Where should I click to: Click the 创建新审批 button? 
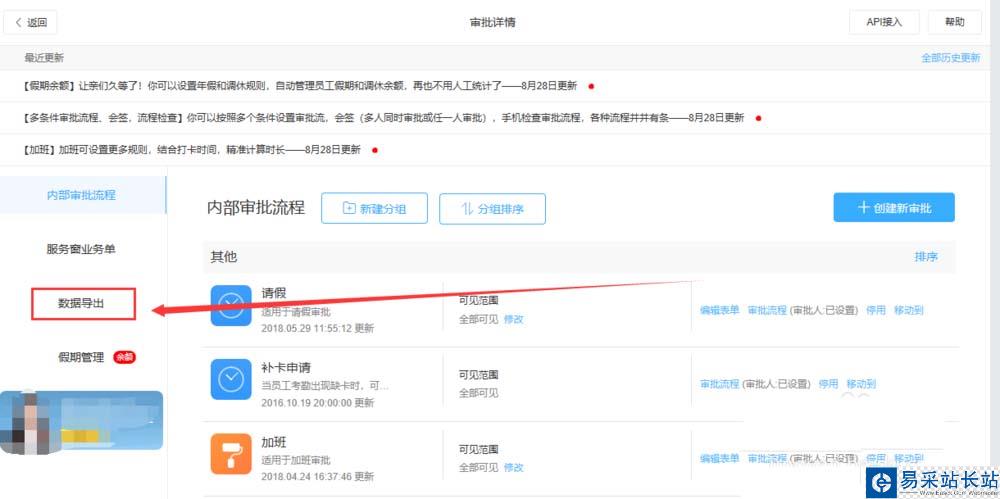pyautogui.click(x=894, y=207)
